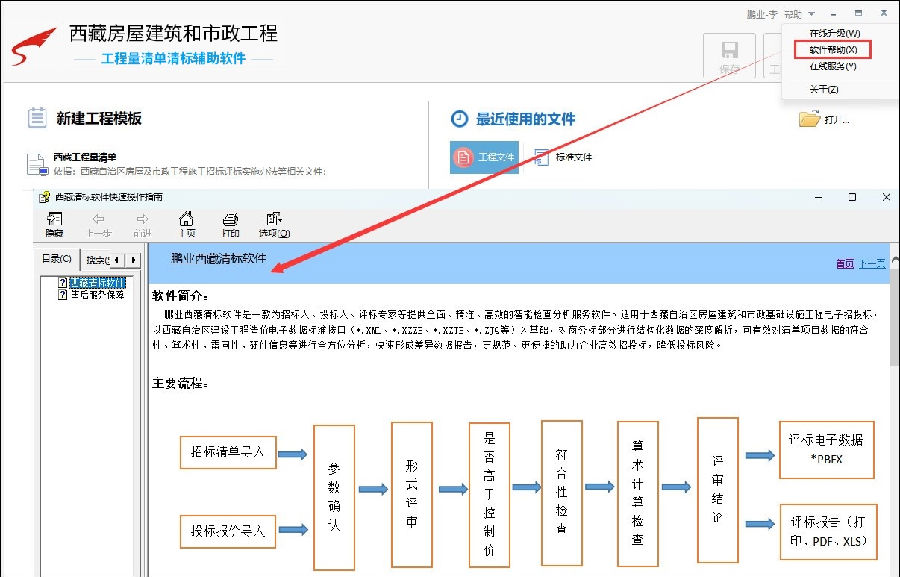Click the Back arrow in the help toolbar
The image size is (900, 577).
[100, 222]
